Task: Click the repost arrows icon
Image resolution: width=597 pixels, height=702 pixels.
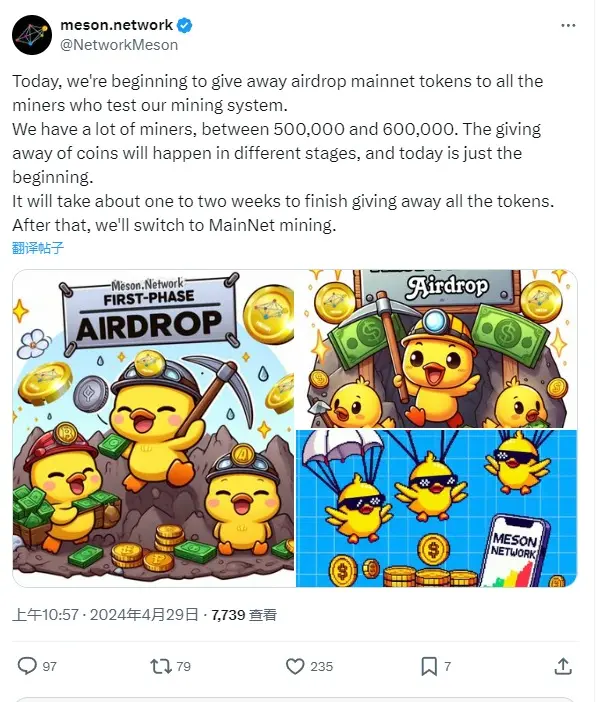Action: (161, 666)
